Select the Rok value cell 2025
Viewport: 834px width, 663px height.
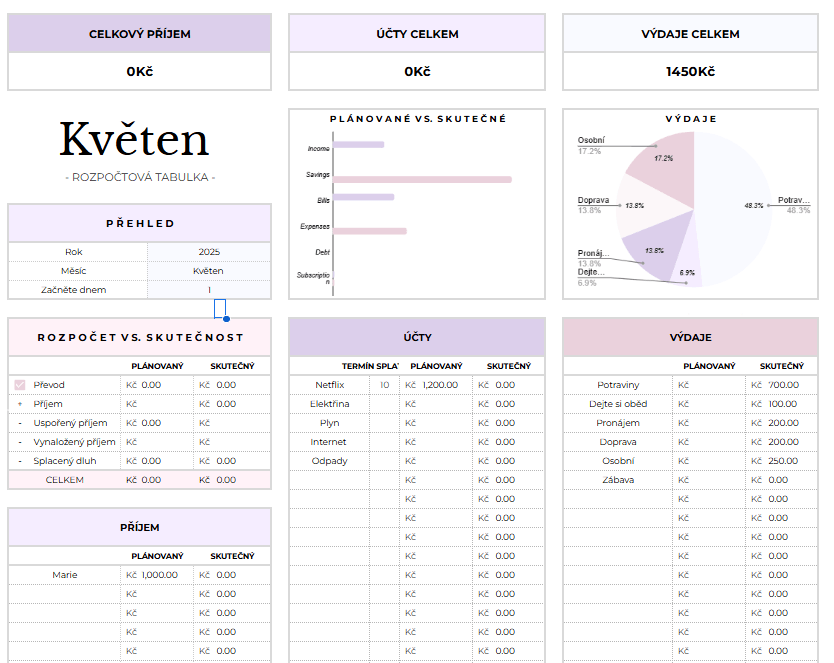click(208, 252)
